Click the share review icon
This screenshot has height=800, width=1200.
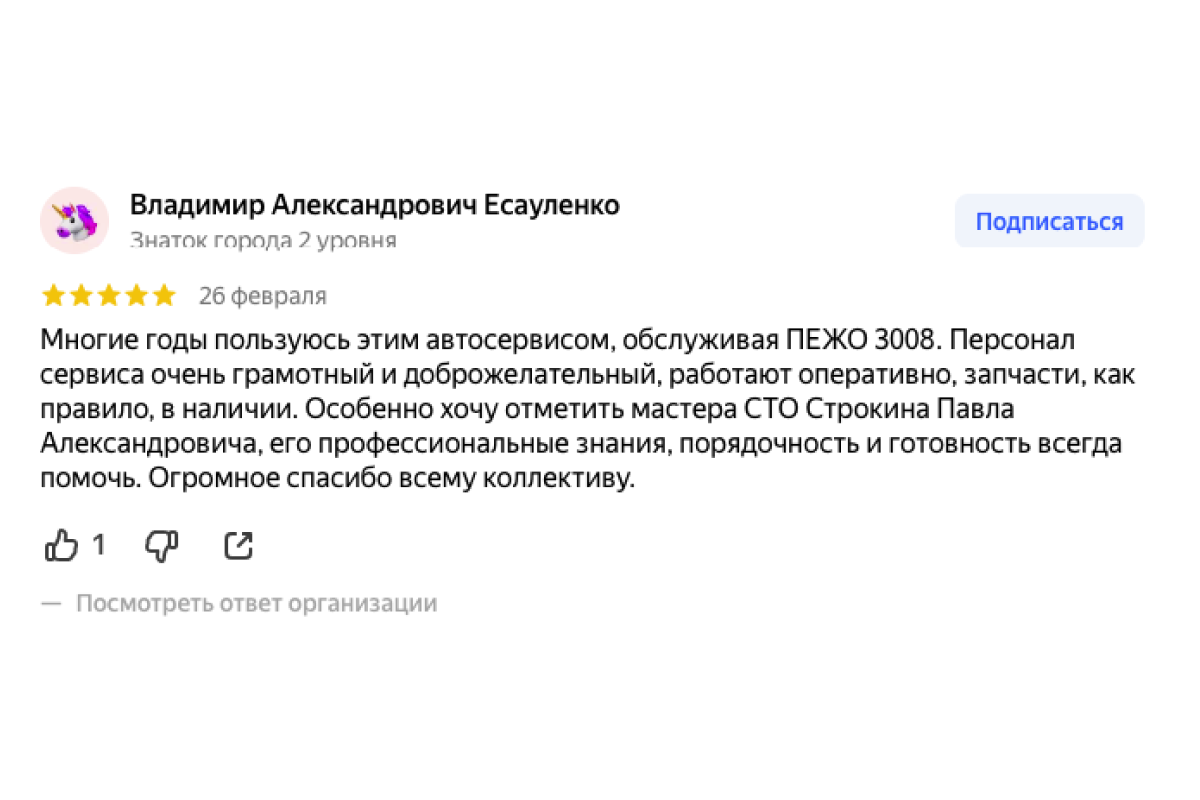click(x=239, y=545)
